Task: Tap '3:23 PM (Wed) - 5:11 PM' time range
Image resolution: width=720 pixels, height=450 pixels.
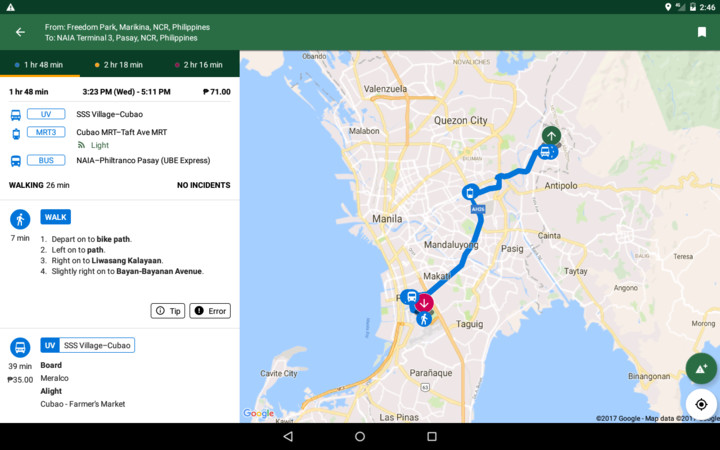Action: click(126, 92)
